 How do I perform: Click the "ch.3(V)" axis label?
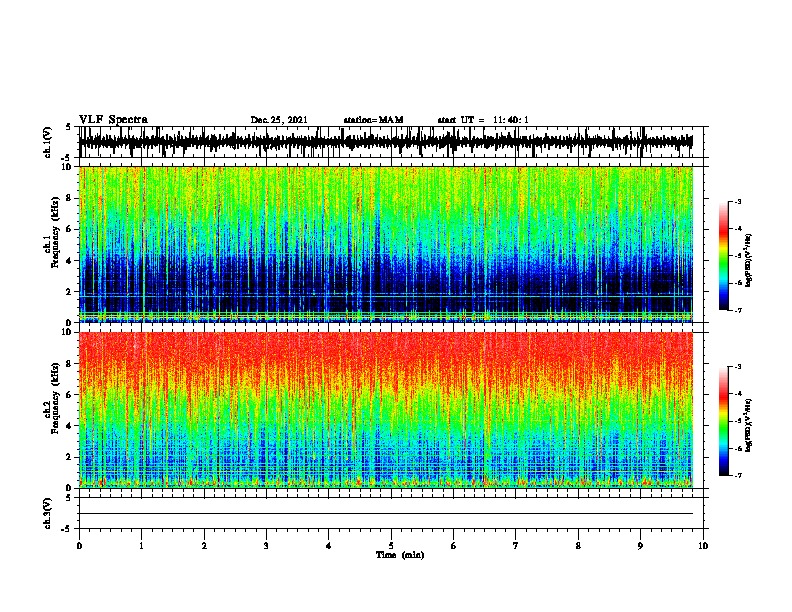(x=48, y=513)
